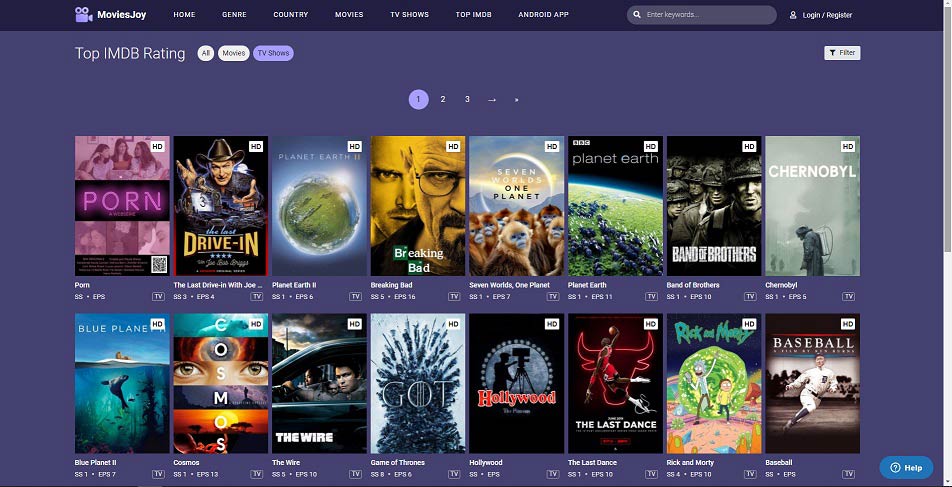952x487 pixels.
Task: Toggle the Movies filter pill
Action: tap(234, 53)
